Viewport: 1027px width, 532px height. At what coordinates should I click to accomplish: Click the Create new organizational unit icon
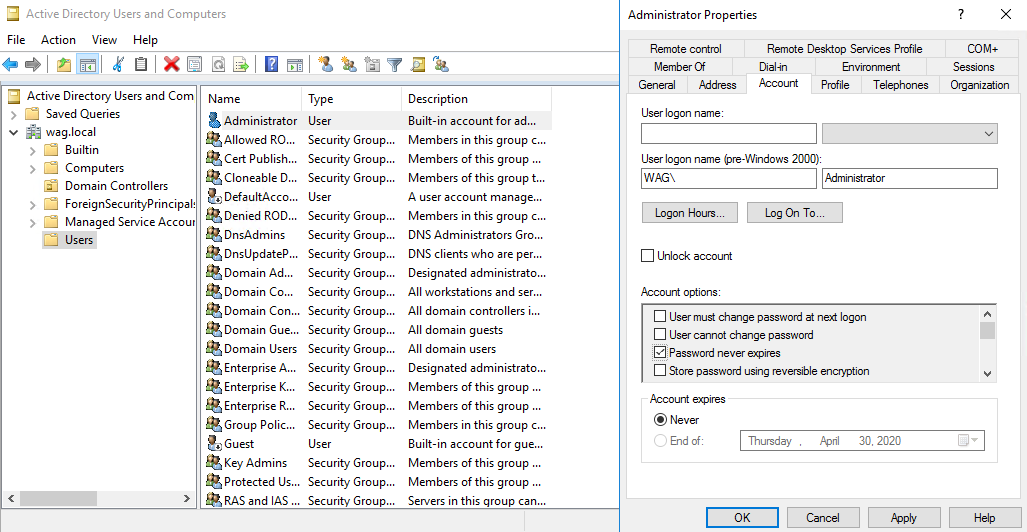pos(372,64)
